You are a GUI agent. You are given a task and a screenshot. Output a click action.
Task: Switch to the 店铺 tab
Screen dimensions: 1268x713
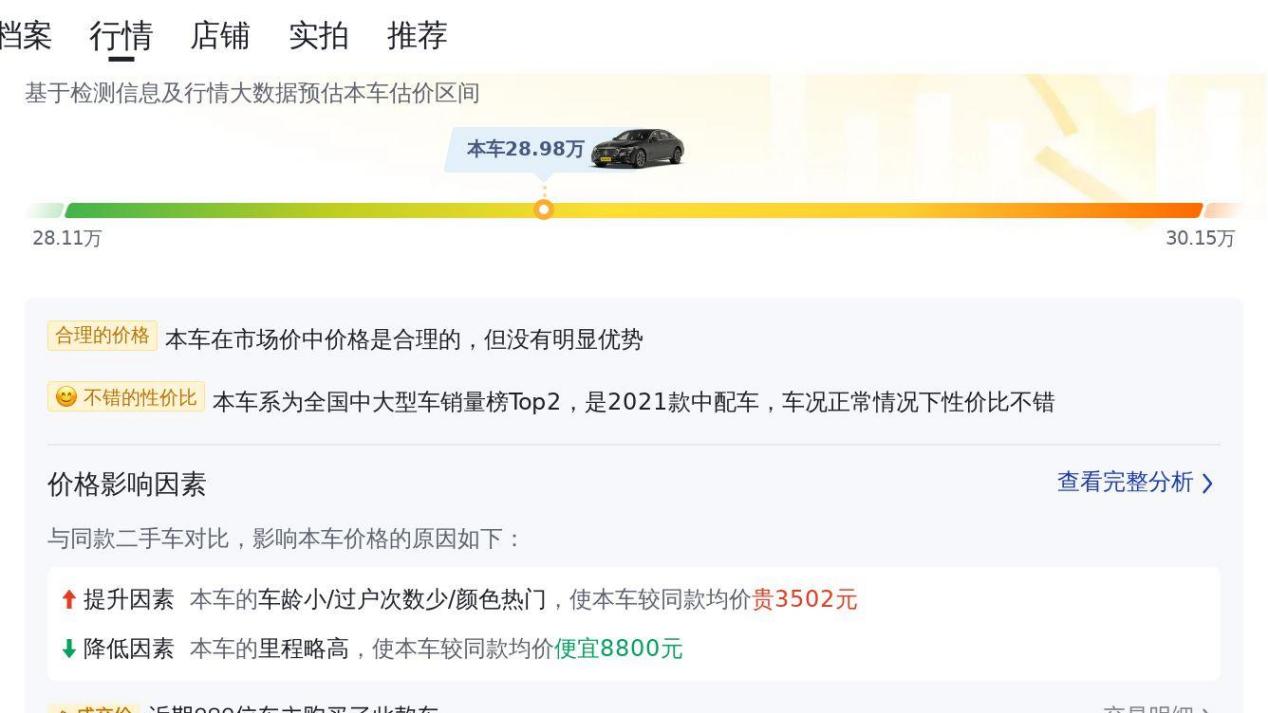point(220,36)
